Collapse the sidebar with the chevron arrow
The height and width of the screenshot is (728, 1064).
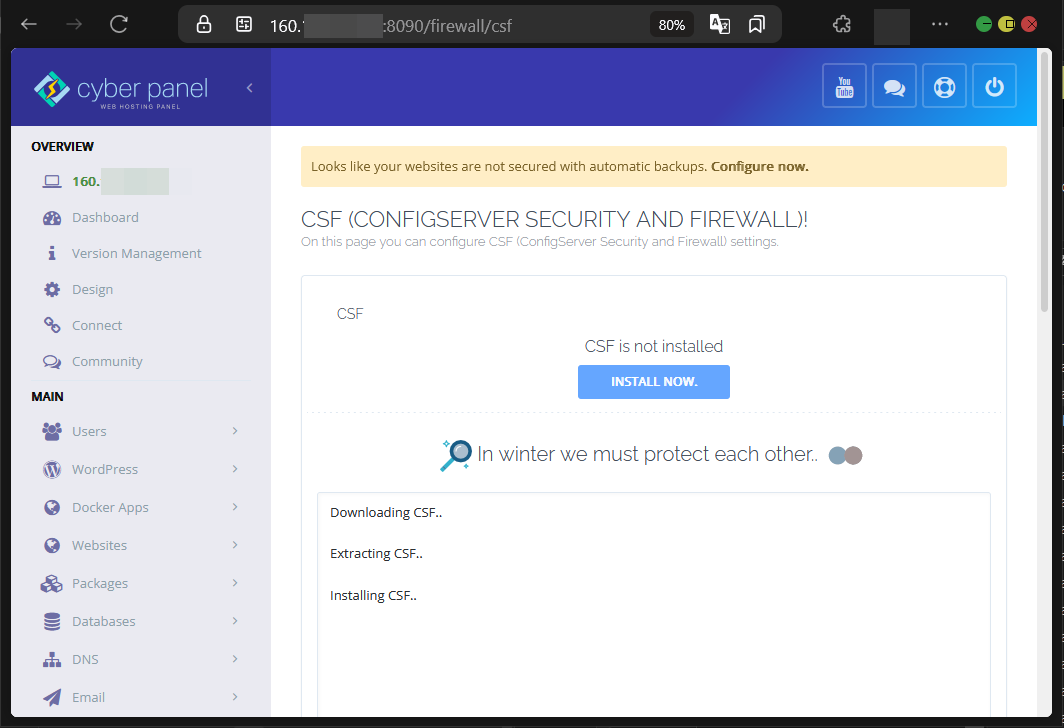pos(250,88)
